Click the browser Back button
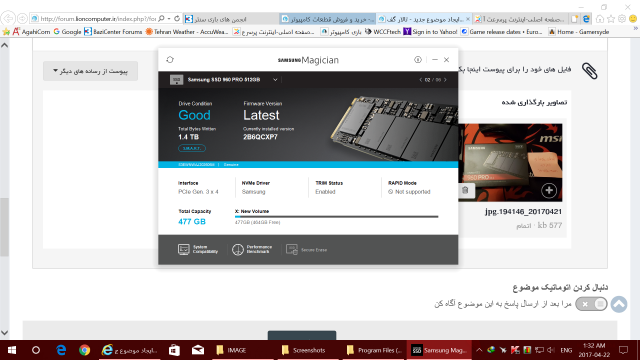Viewport: 640px width, 360px height. (8, 19)
